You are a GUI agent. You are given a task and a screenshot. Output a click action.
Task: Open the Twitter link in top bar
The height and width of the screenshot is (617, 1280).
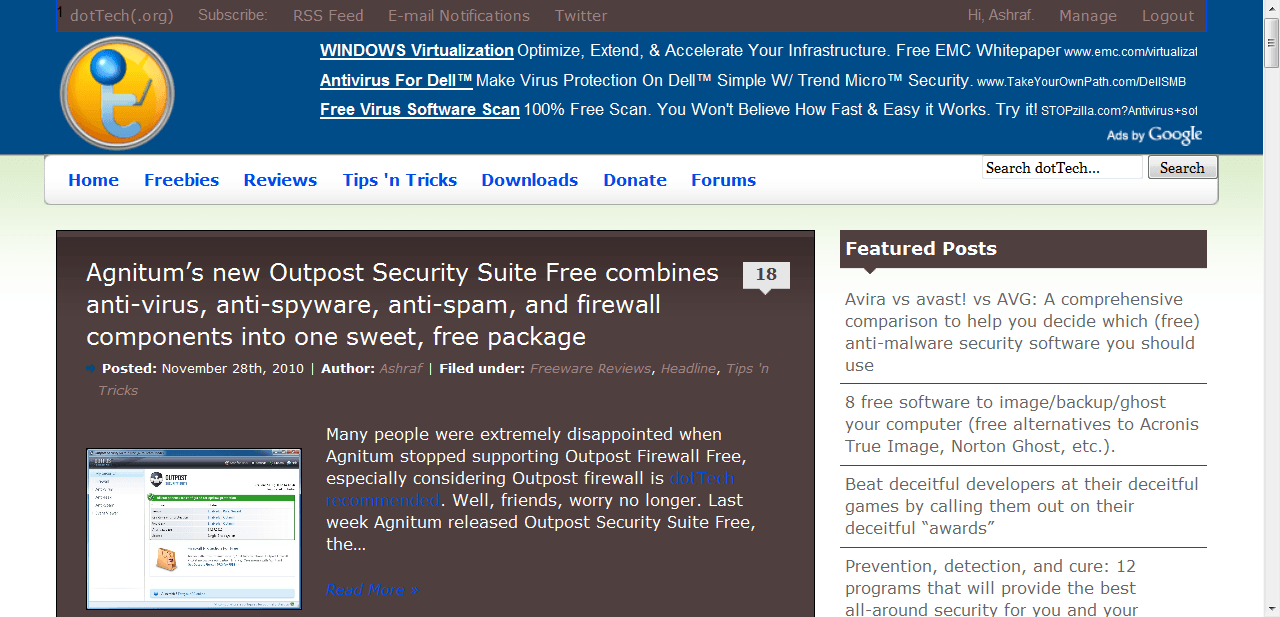[x=581, y=15]
